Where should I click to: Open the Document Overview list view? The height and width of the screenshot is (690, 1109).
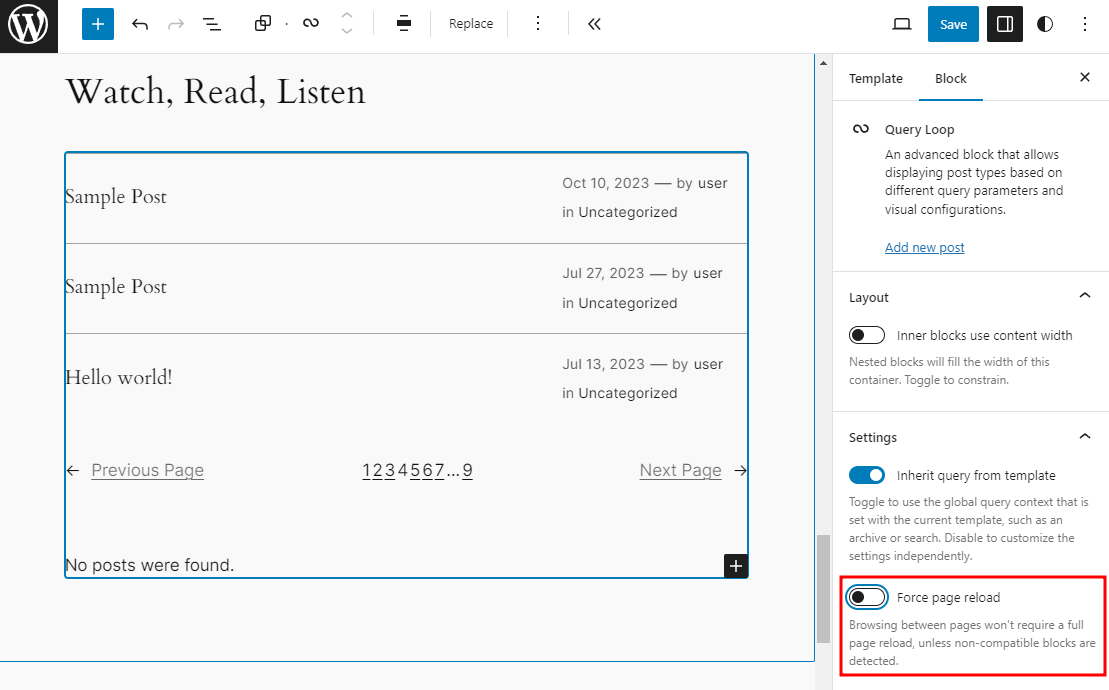tap(211, 23)
